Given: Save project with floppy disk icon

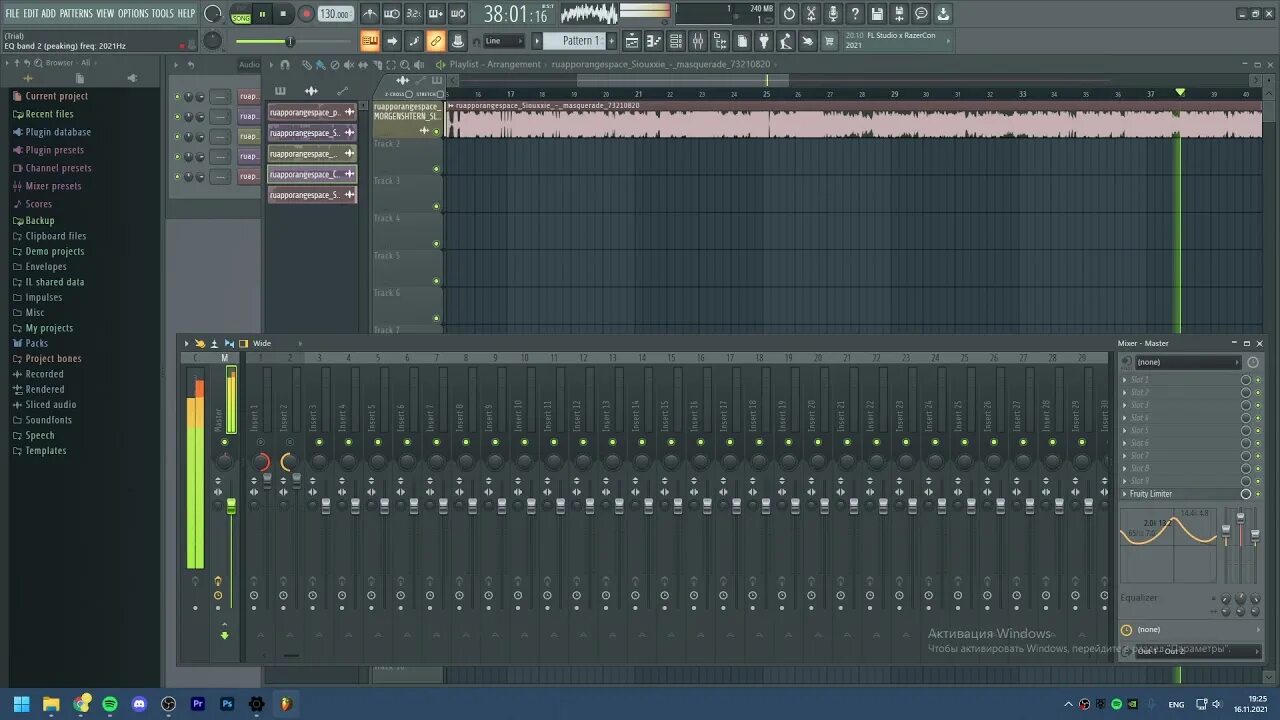Looking at the screenshot, I should [x=877, y=14].
